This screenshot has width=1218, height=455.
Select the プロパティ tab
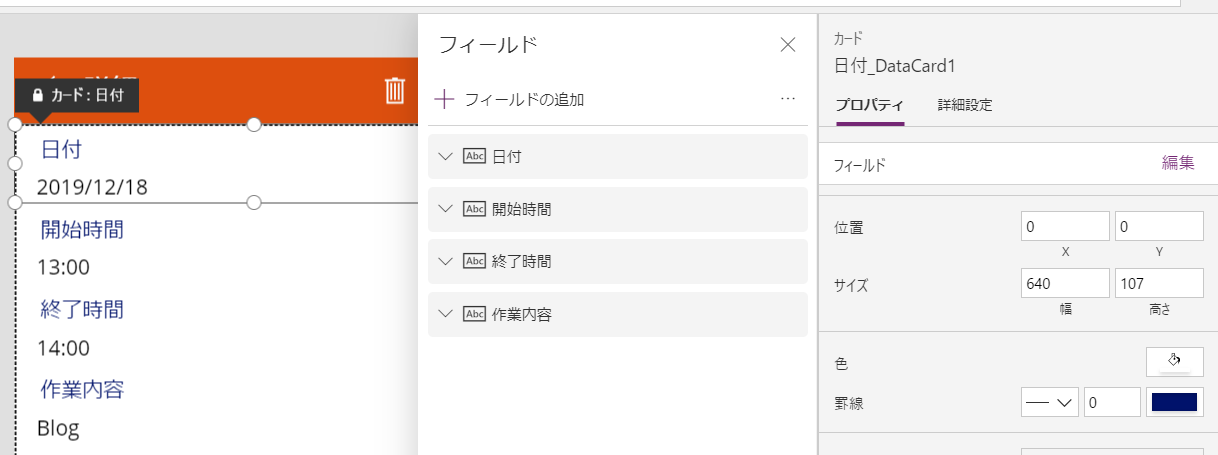coord(869,105)
